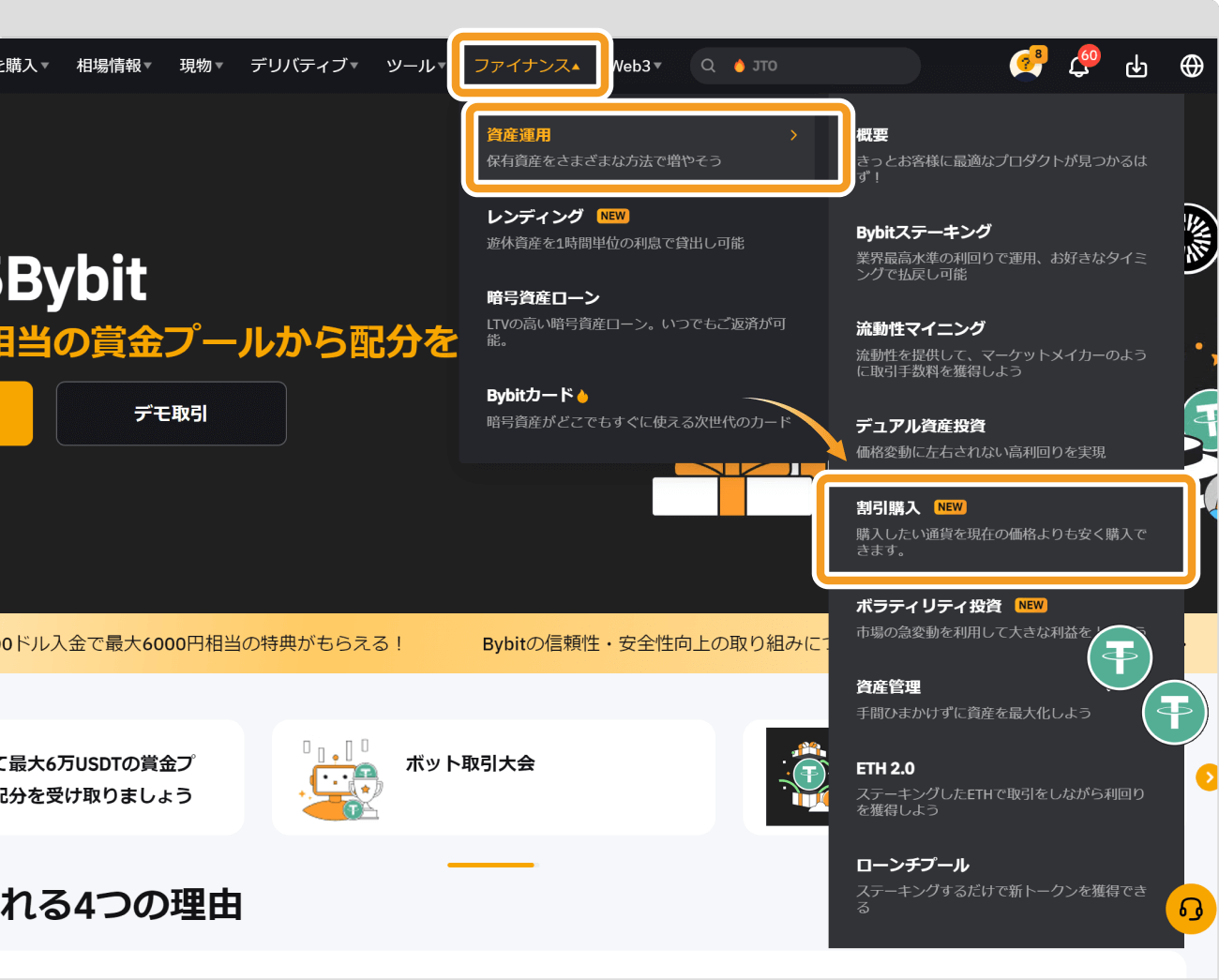
Task: Open the headset customer support button
Action: click(1191, 909)
